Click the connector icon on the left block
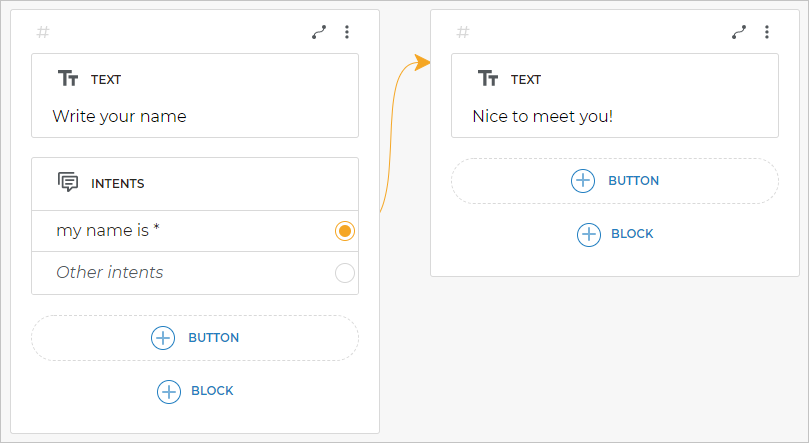Viewport: 809px width, 443px height. click(319, 32)
